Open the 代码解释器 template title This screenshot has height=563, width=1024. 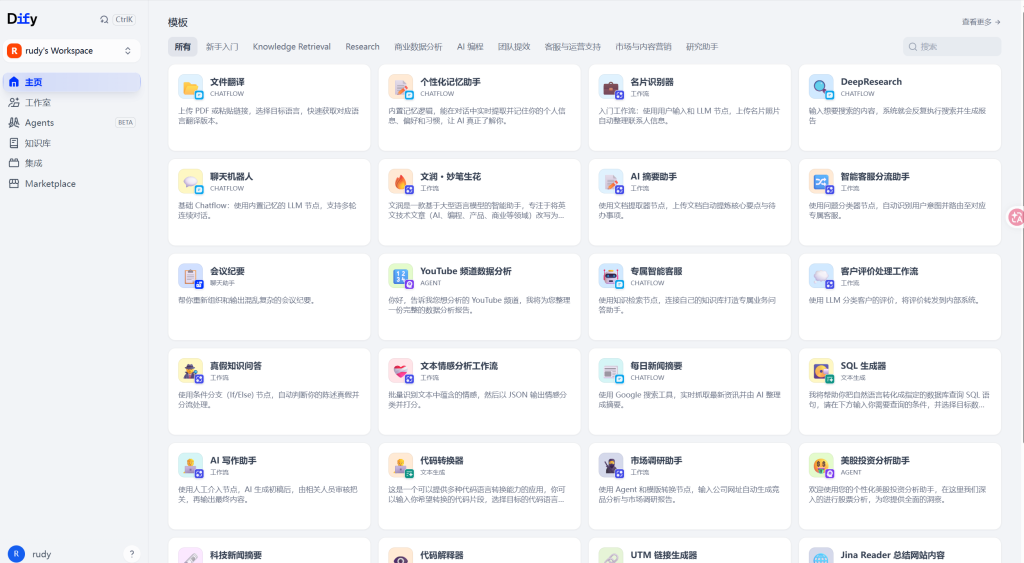441,555
